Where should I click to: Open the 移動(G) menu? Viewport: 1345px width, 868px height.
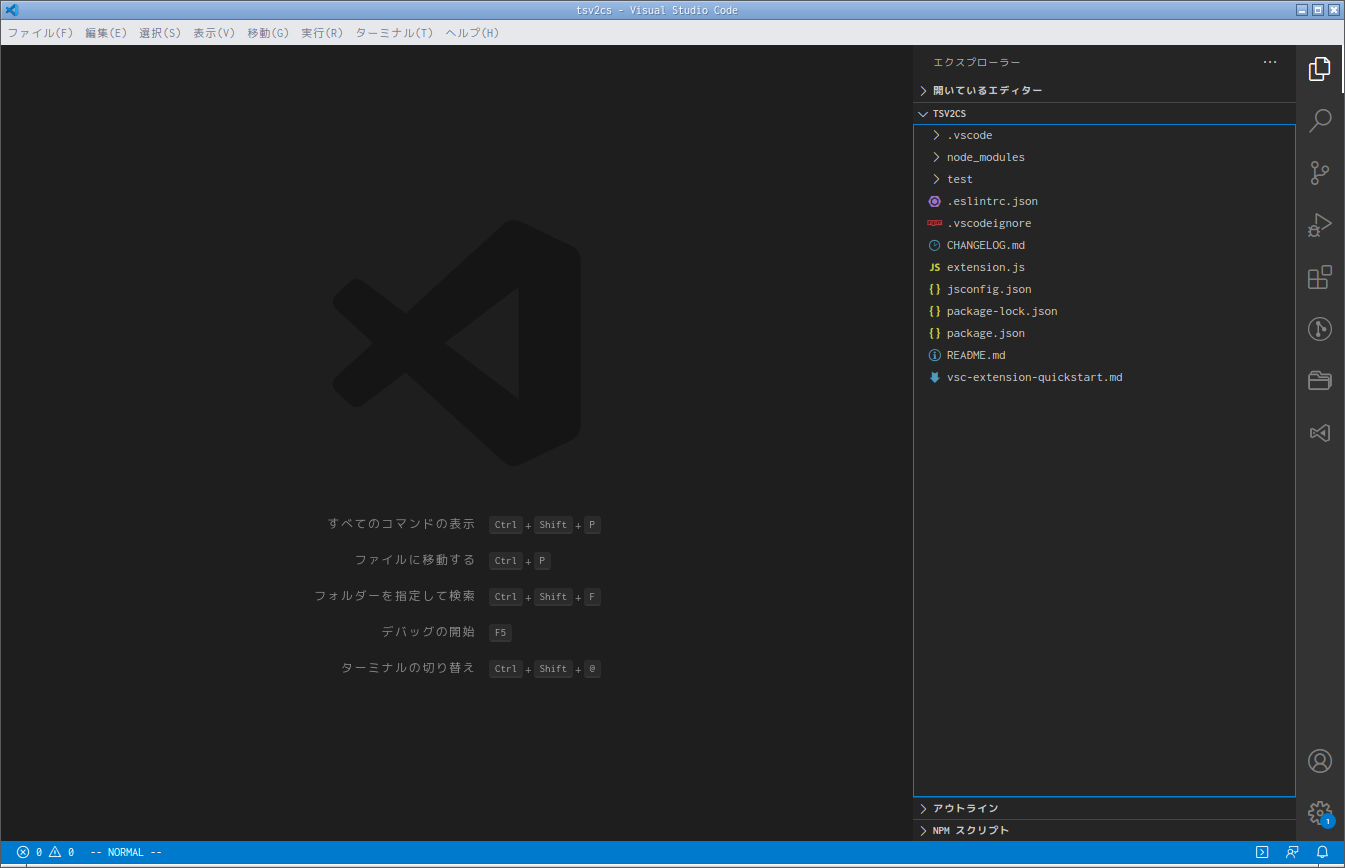pos(267,33)
